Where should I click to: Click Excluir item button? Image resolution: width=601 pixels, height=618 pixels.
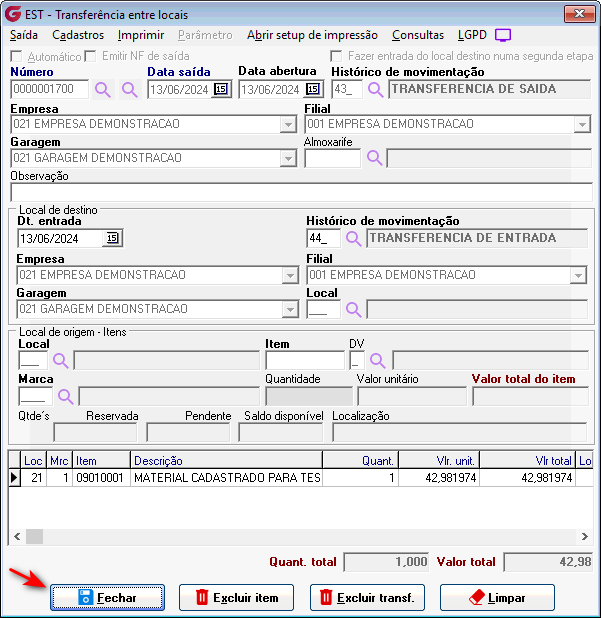click(x=236, y=598)
